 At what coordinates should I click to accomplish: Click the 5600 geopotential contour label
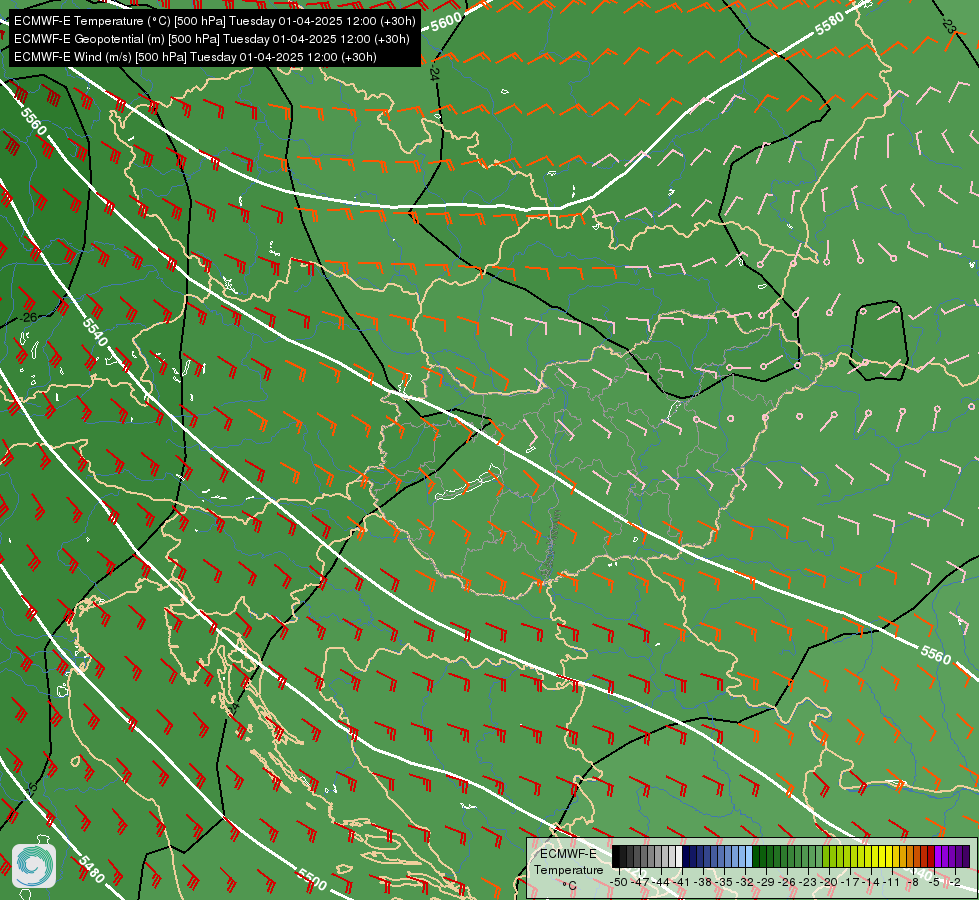pos(446,22)
